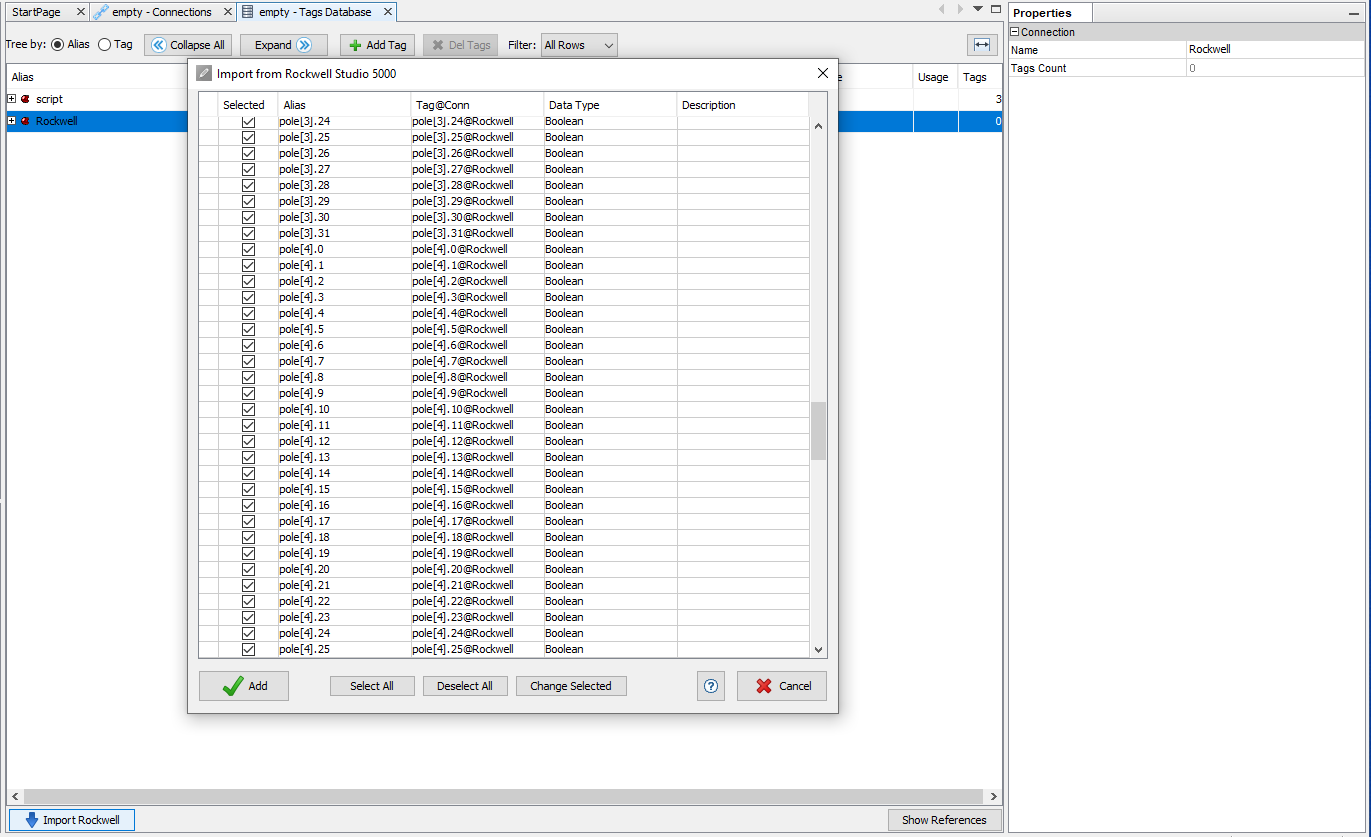Uncheck the pole[4].5 checkbox

tap(249, 329)
